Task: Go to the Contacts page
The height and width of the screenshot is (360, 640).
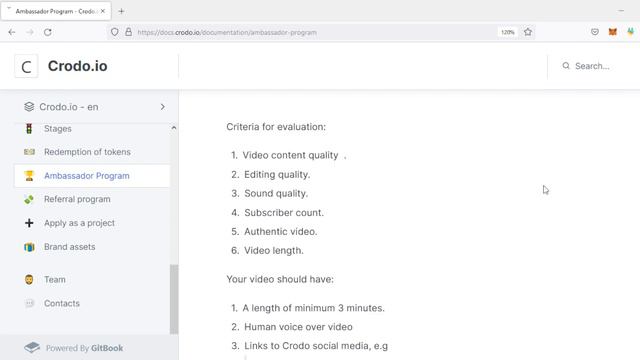Action: (62, 303)
